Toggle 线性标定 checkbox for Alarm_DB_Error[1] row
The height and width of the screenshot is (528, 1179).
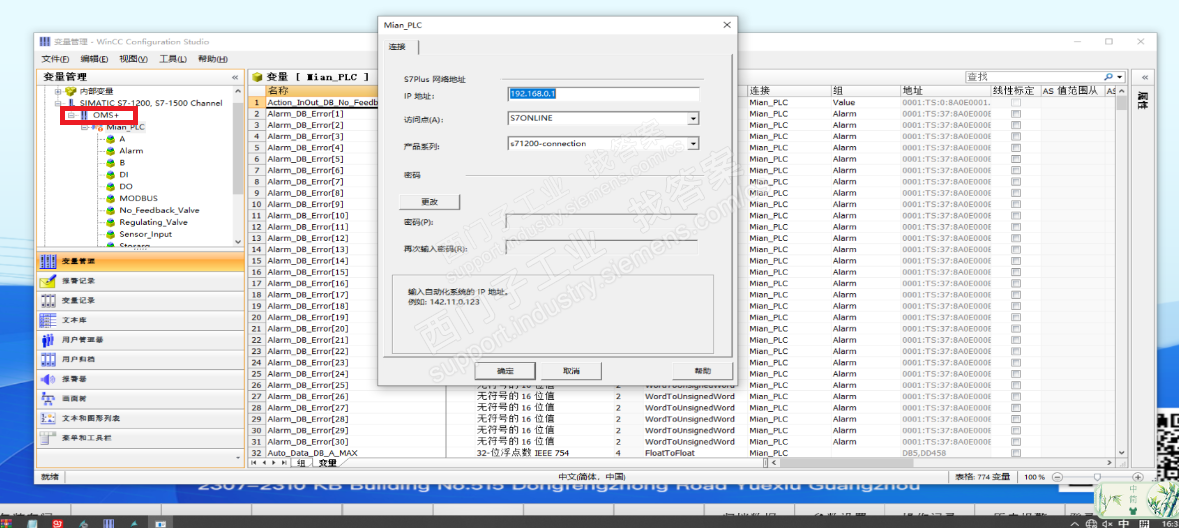(x=1016, y=114)
